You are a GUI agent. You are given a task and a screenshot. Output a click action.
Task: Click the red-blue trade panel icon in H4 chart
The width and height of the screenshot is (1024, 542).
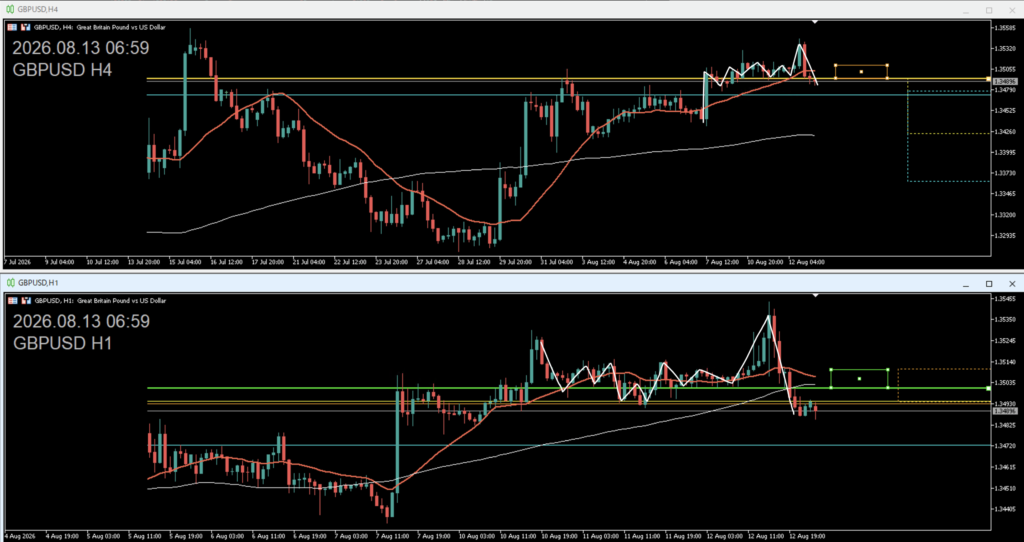tap(26, 27)
